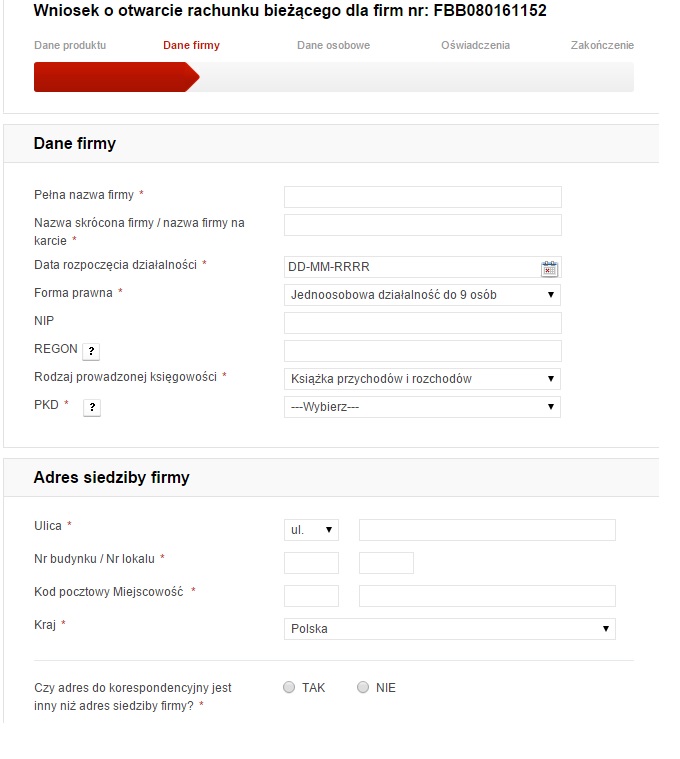Screen dimensions: 680x759
Task: Click the apartment number field
Action: [x=386, y=563]
